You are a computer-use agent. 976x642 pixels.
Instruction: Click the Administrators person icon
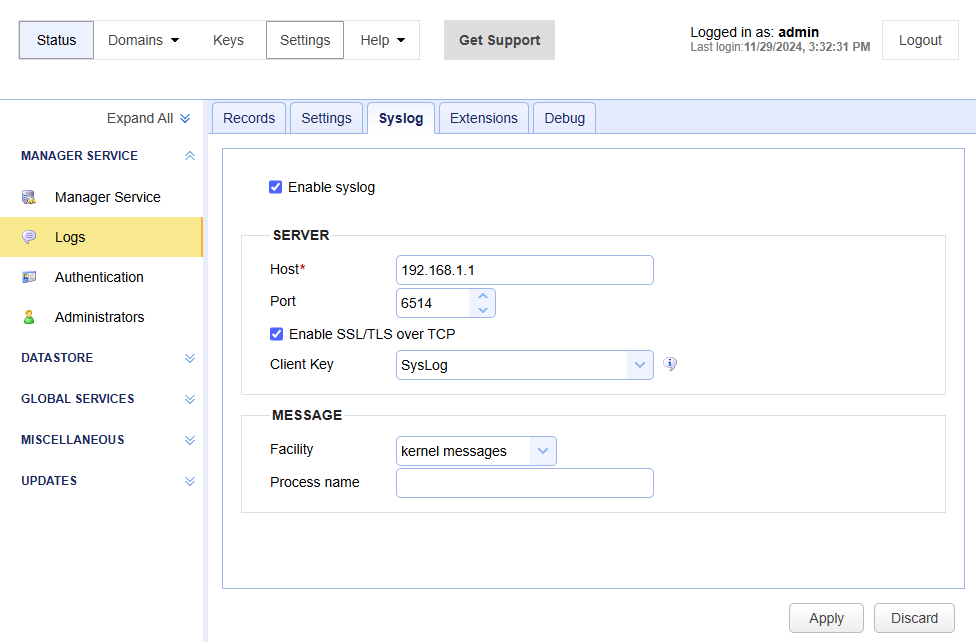29,317
